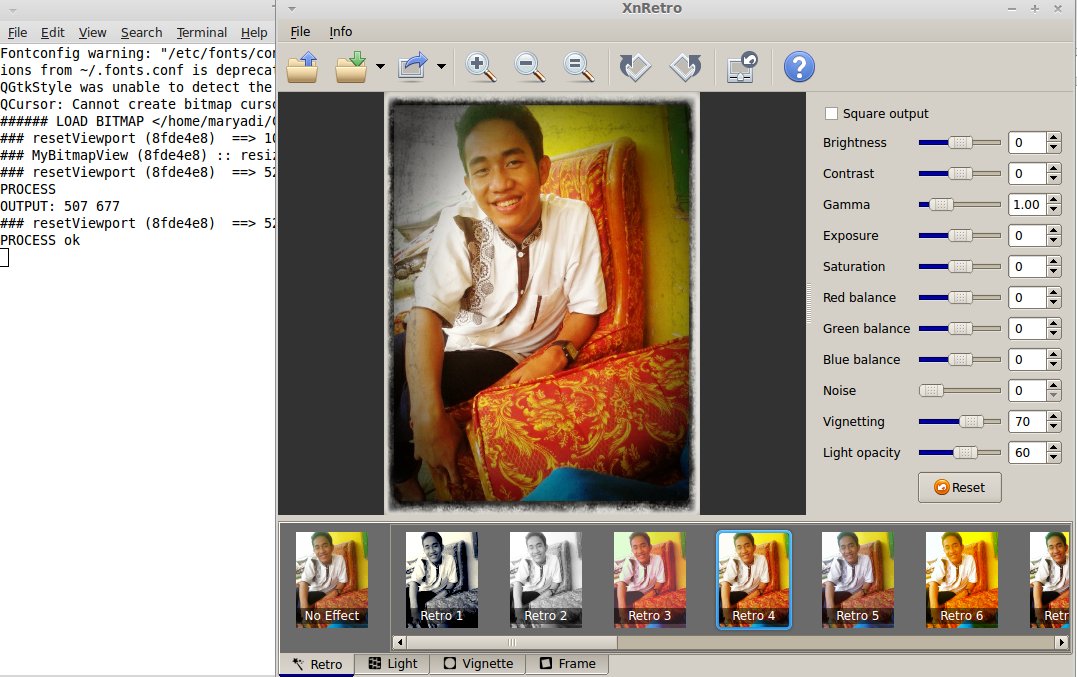Adjust the Blue balance slider
The width and height of the screenshot is (1077, 677).
tap(960, 359)
